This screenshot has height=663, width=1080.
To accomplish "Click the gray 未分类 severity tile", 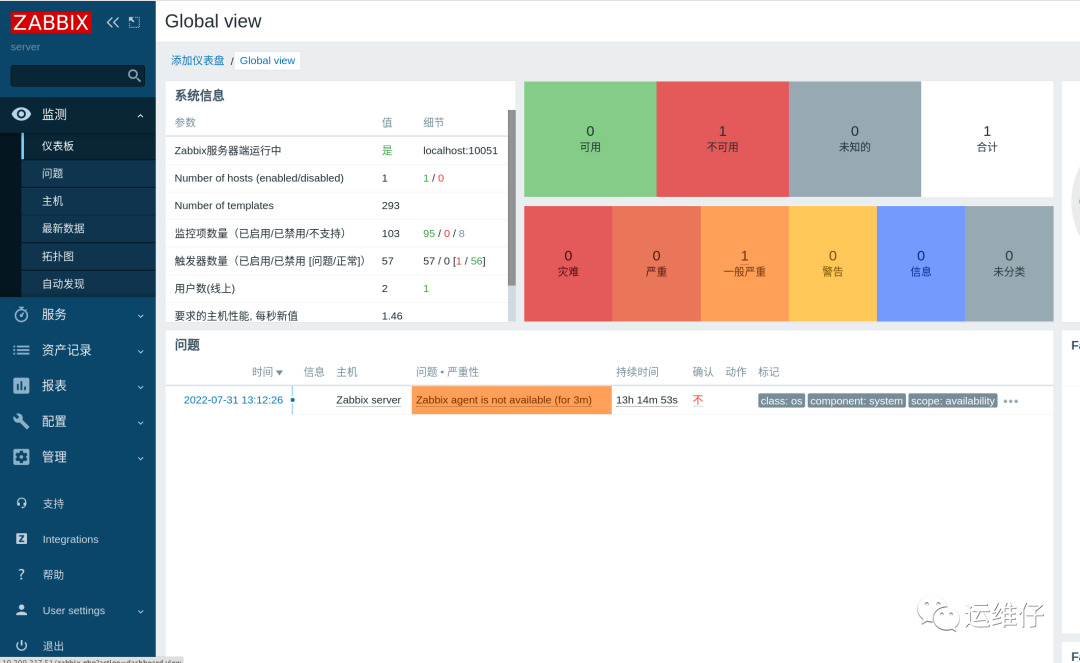I will pyautogui.click(x=1009, y=264).
